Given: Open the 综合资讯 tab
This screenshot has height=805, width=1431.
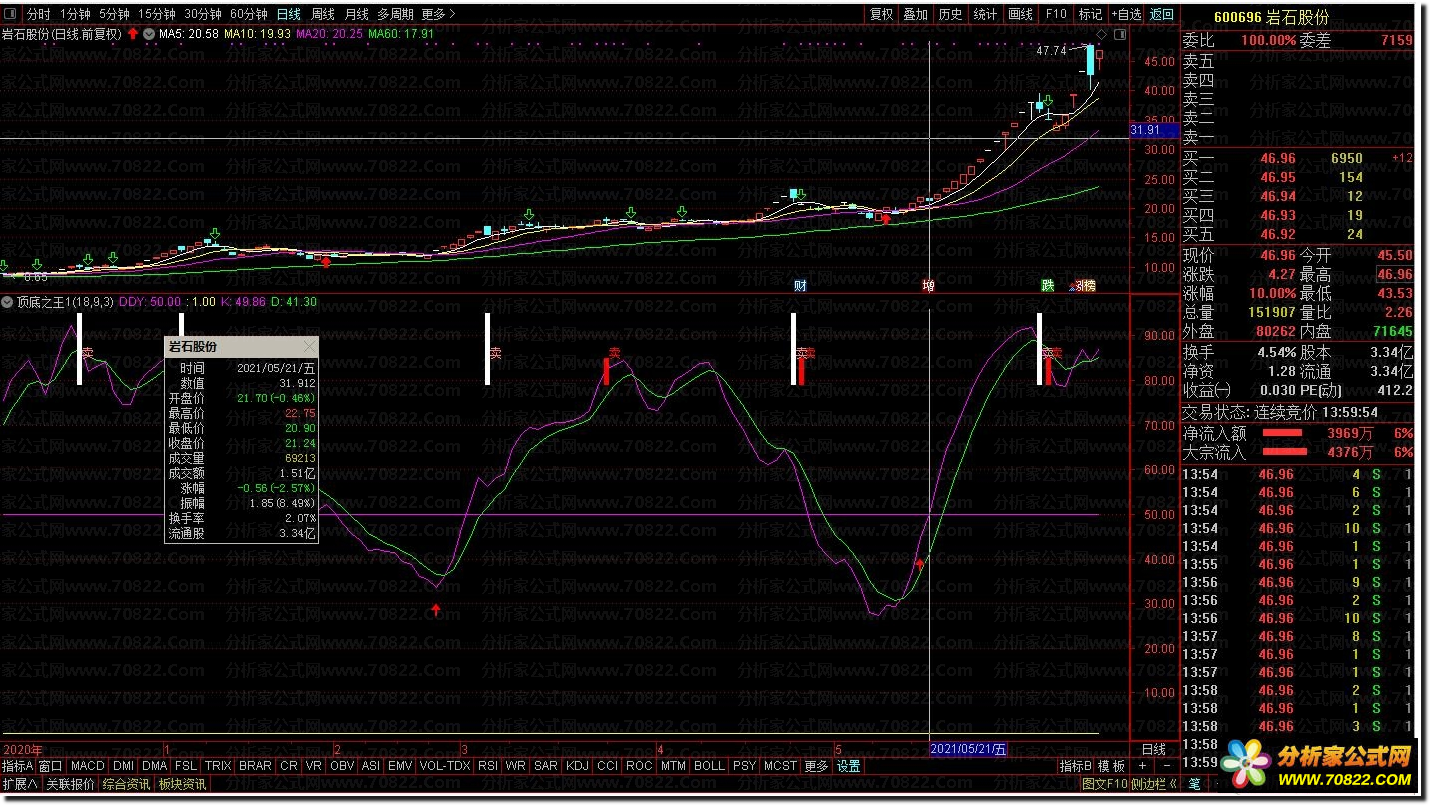Looking at the screenshot, I should click(126, 784).
